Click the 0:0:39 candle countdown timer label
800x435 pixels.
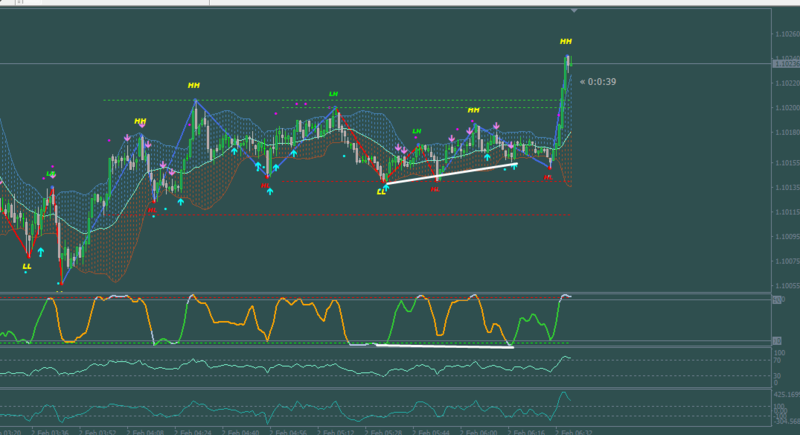pyautogui.click(x=598, y=82)
